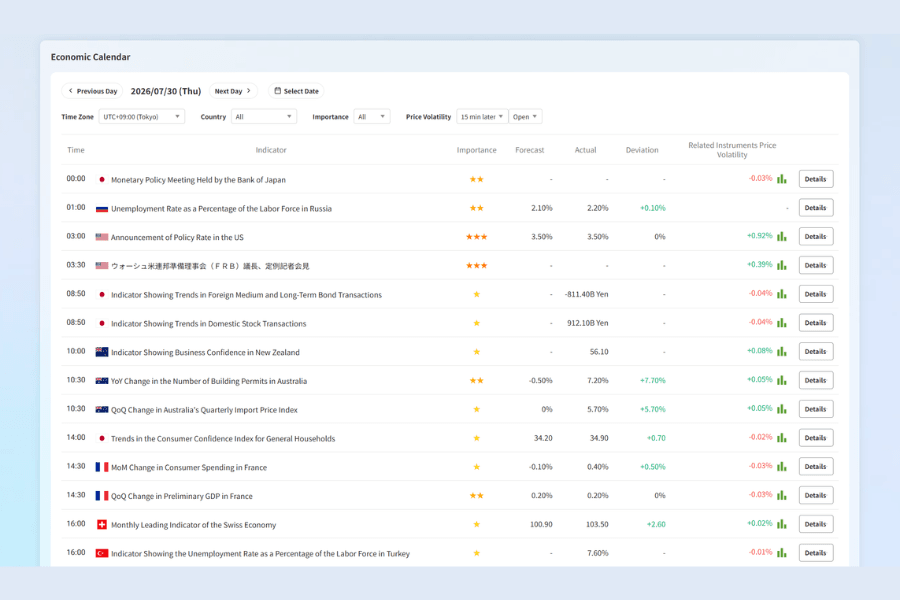Open the 'Open' price volatility dropdown

[x=525, y=117]
